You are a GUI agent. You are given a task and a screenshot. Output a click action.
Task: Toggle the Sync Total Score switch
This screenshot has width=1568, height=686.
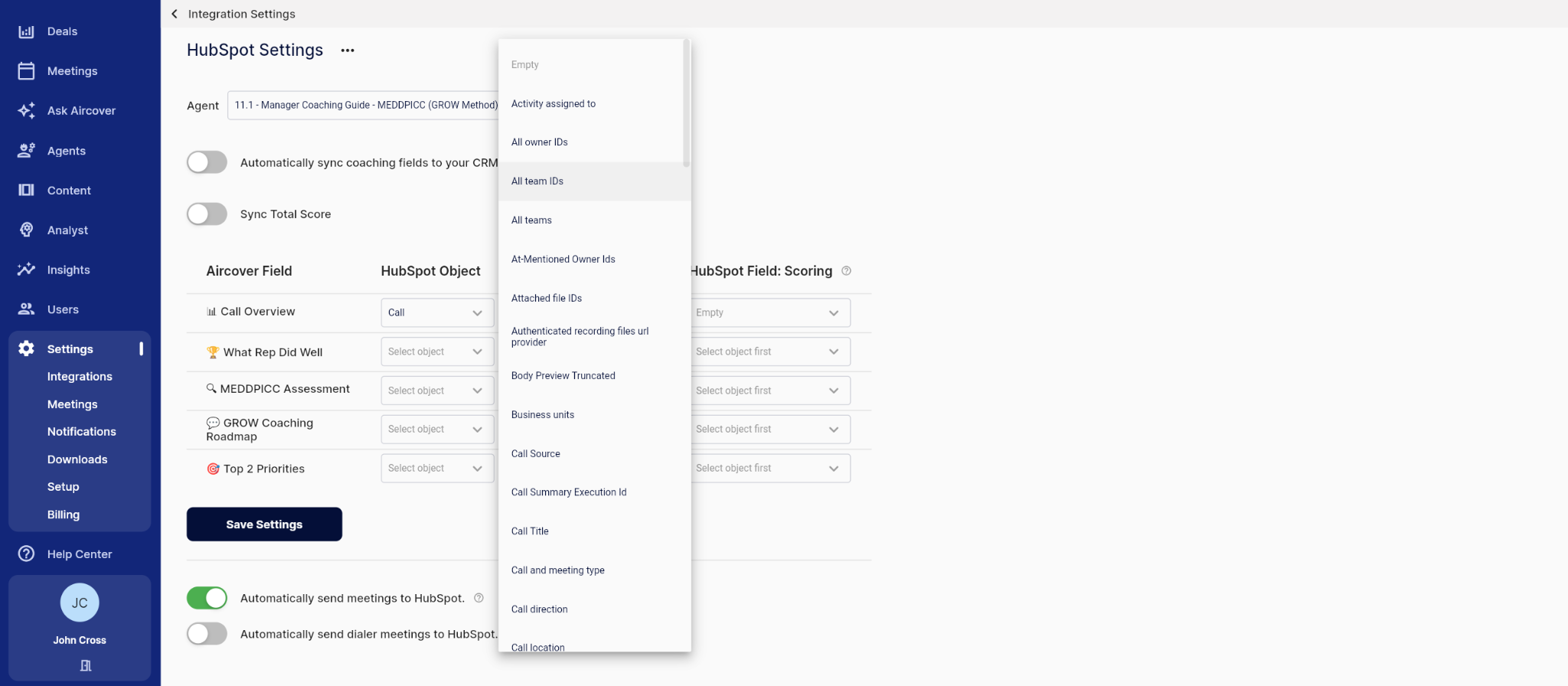tap(207, 214)
